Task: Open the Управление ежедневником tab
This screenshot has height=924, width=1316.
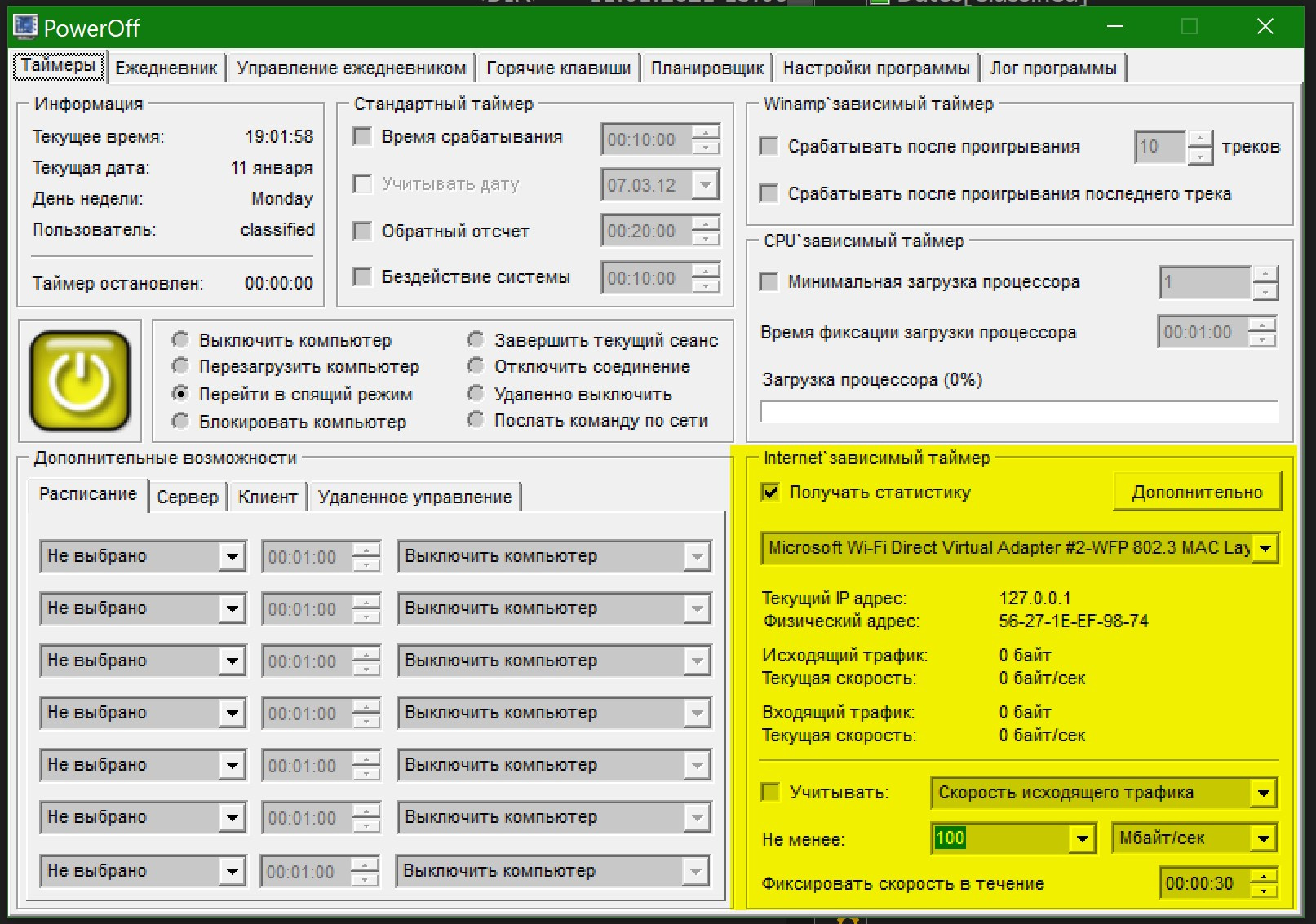Action: 352,68
